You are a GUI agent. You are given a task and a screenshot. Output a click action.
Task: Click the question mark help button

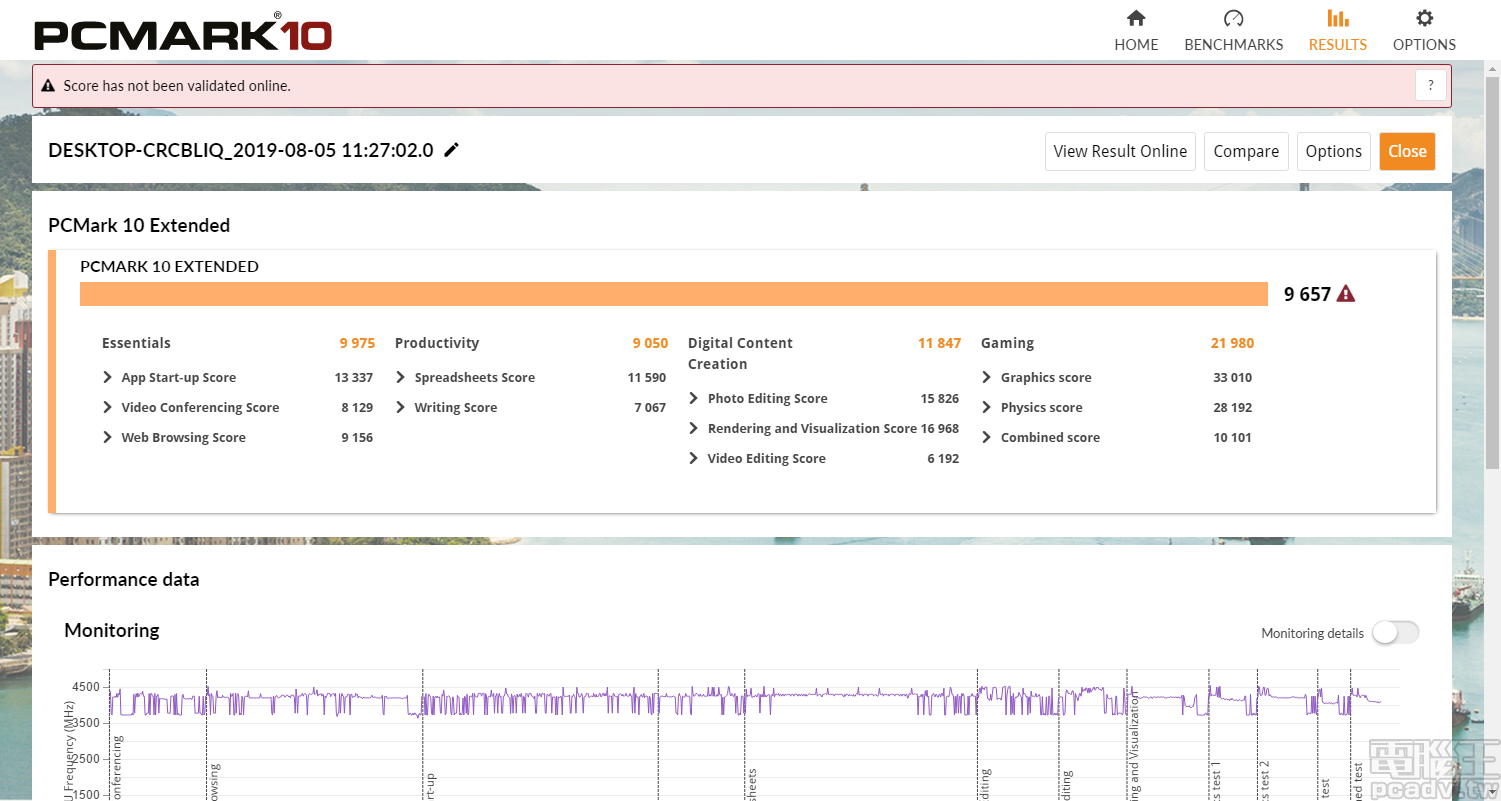coord(1431,86)
